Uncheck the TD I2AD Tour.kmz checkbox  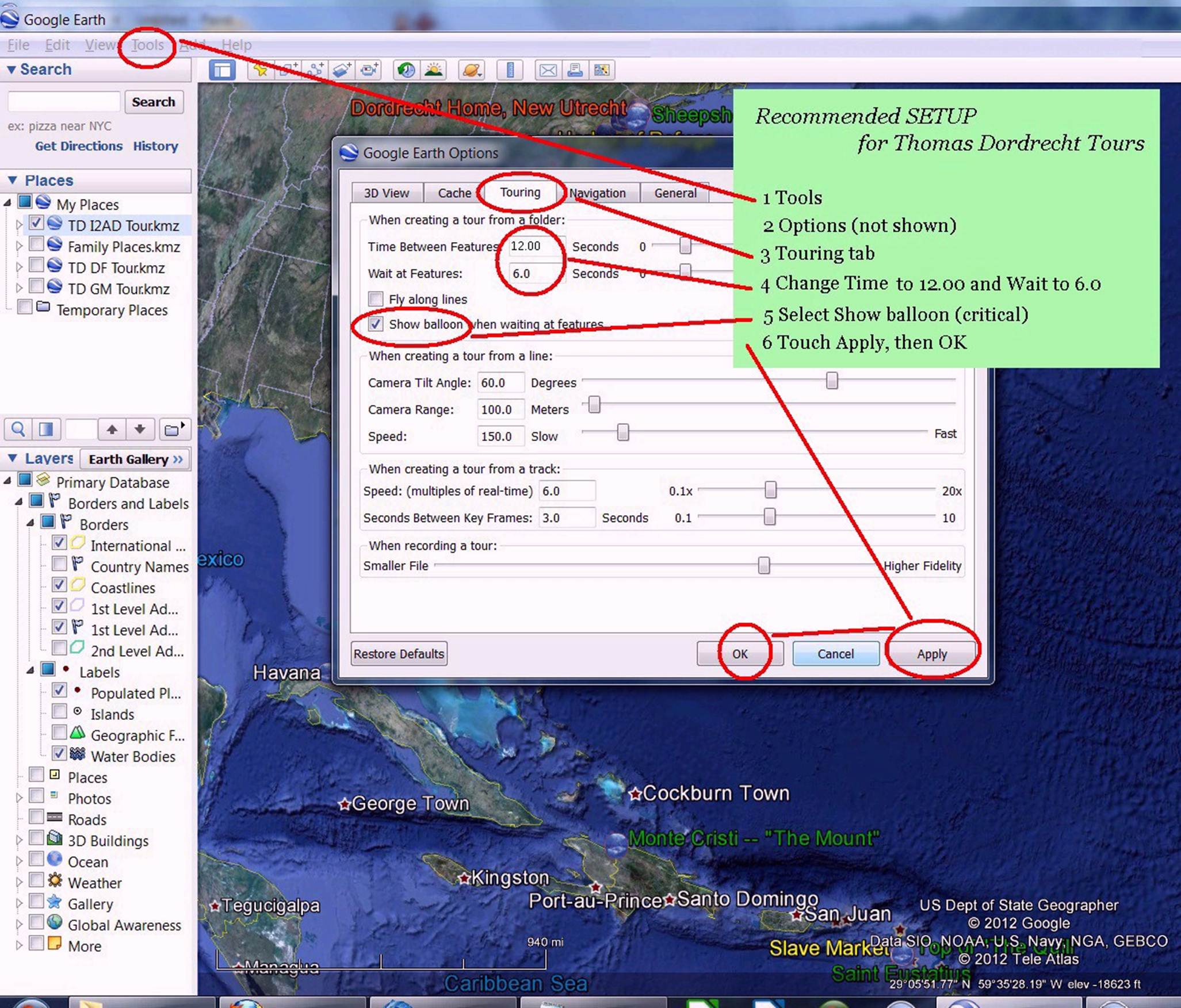(x=36, y=223)
